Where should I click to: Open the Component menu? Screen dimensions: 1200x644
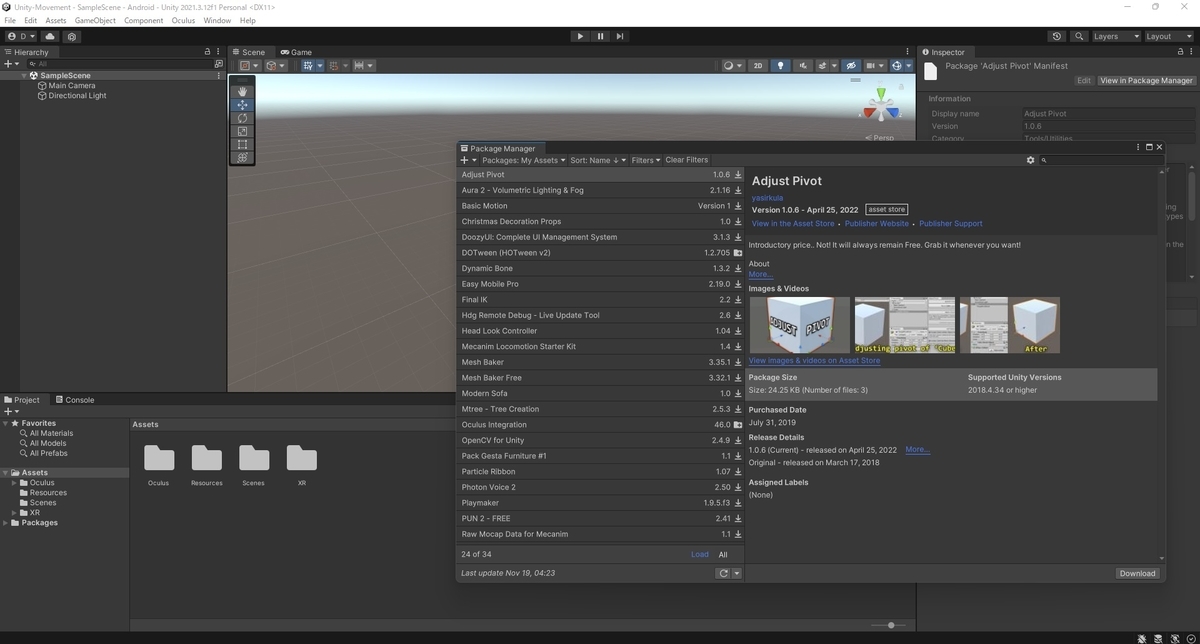point(143,20)
